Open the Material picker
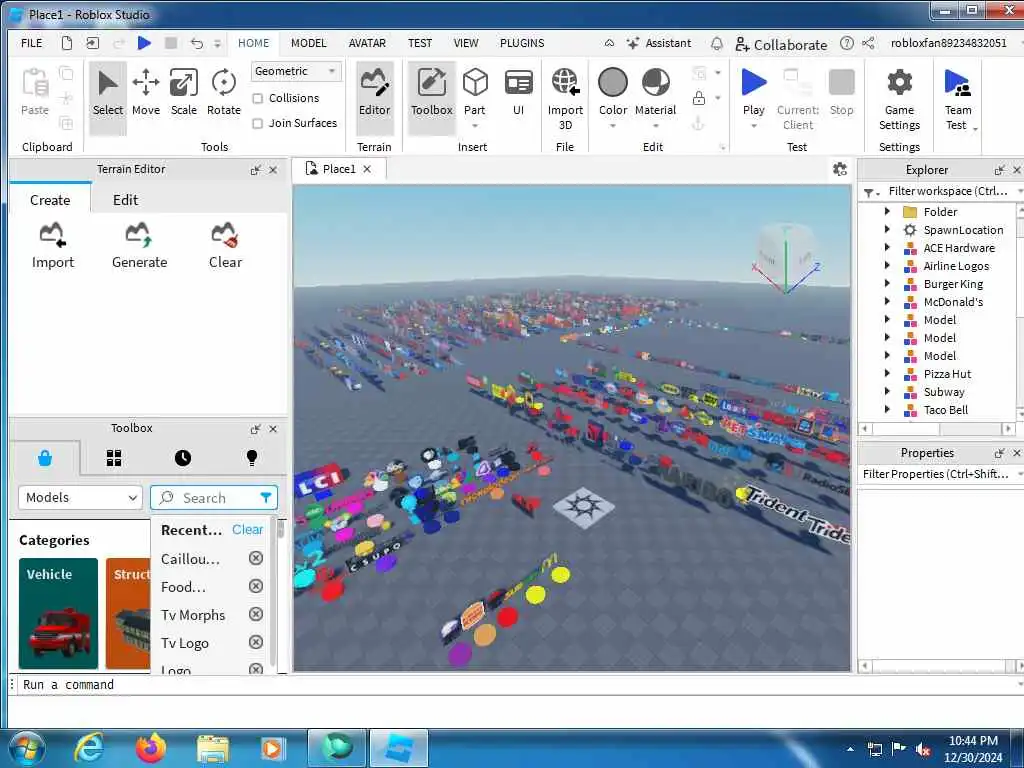This screenshot has height=768, width=1024. coord(656,93)
